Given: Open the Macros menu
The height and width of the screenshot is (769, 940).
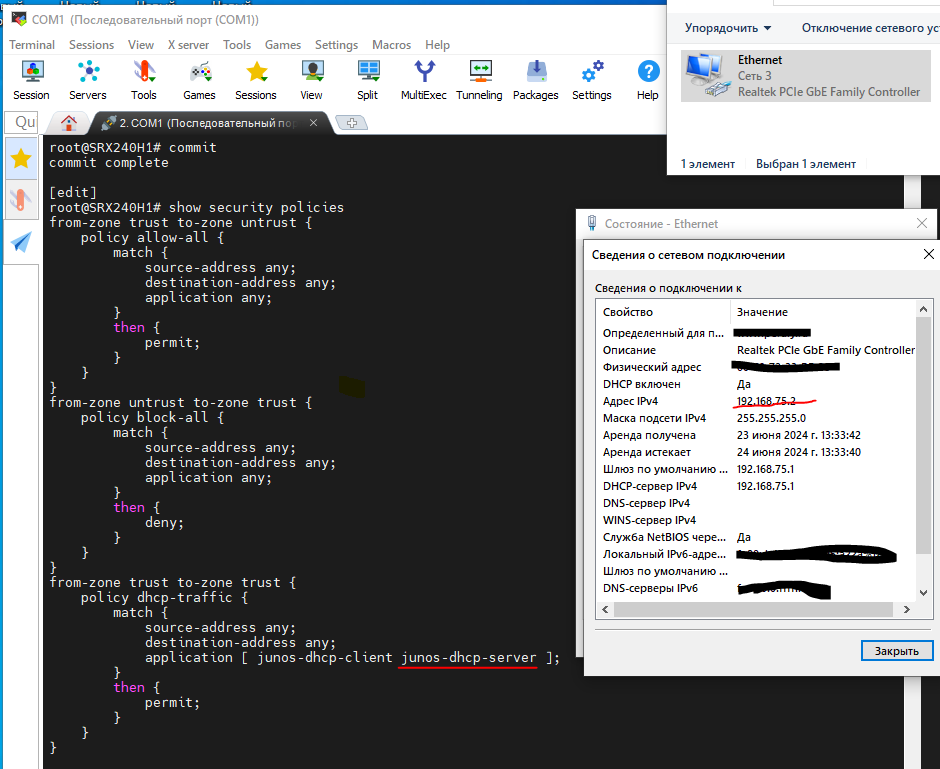Looking at the screenshot, I should [391, 45].
